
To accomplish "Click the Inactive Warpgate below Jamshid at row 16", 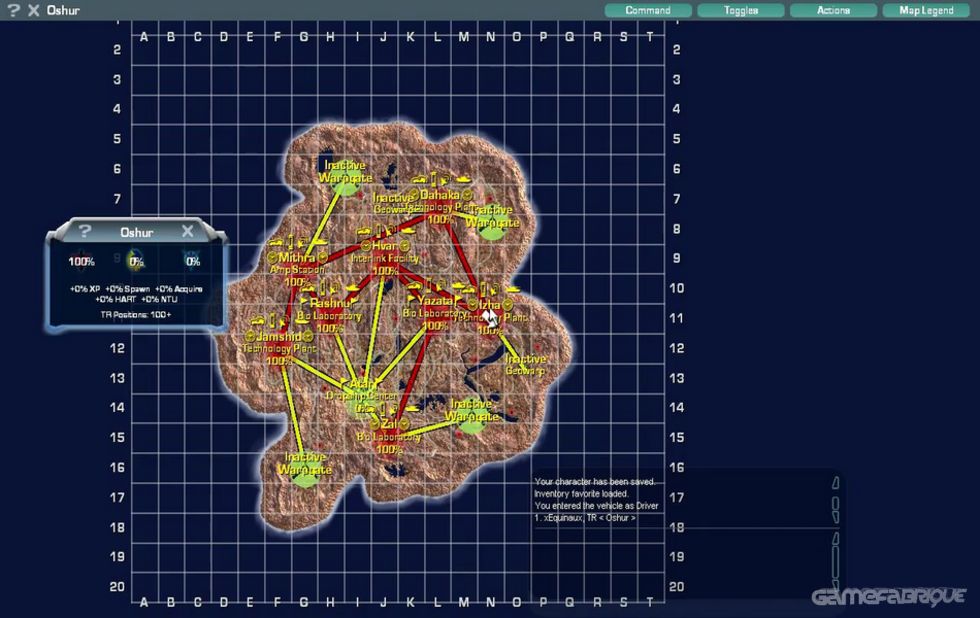I will click(305, 463).
